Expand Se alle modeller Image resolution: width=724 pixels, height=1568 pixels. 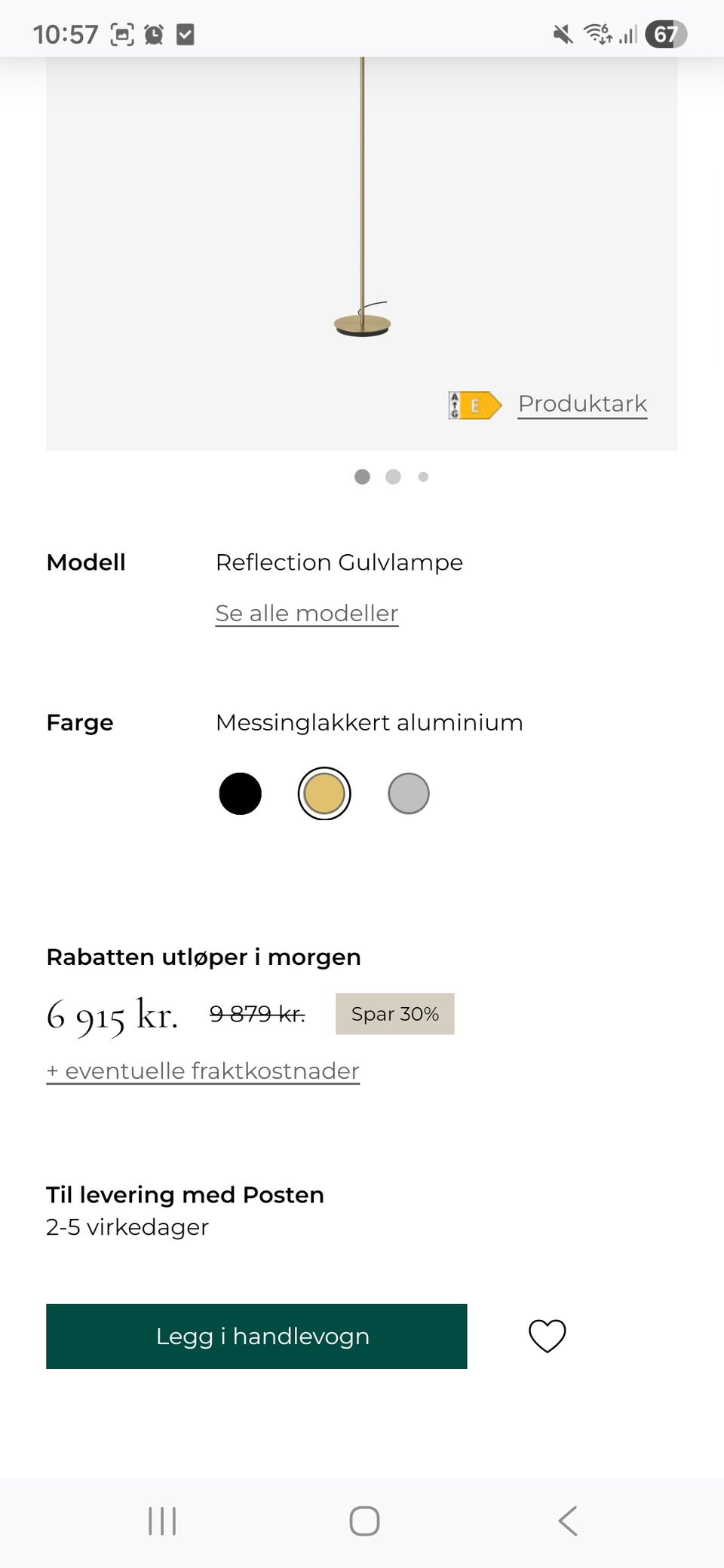point(306,613)
